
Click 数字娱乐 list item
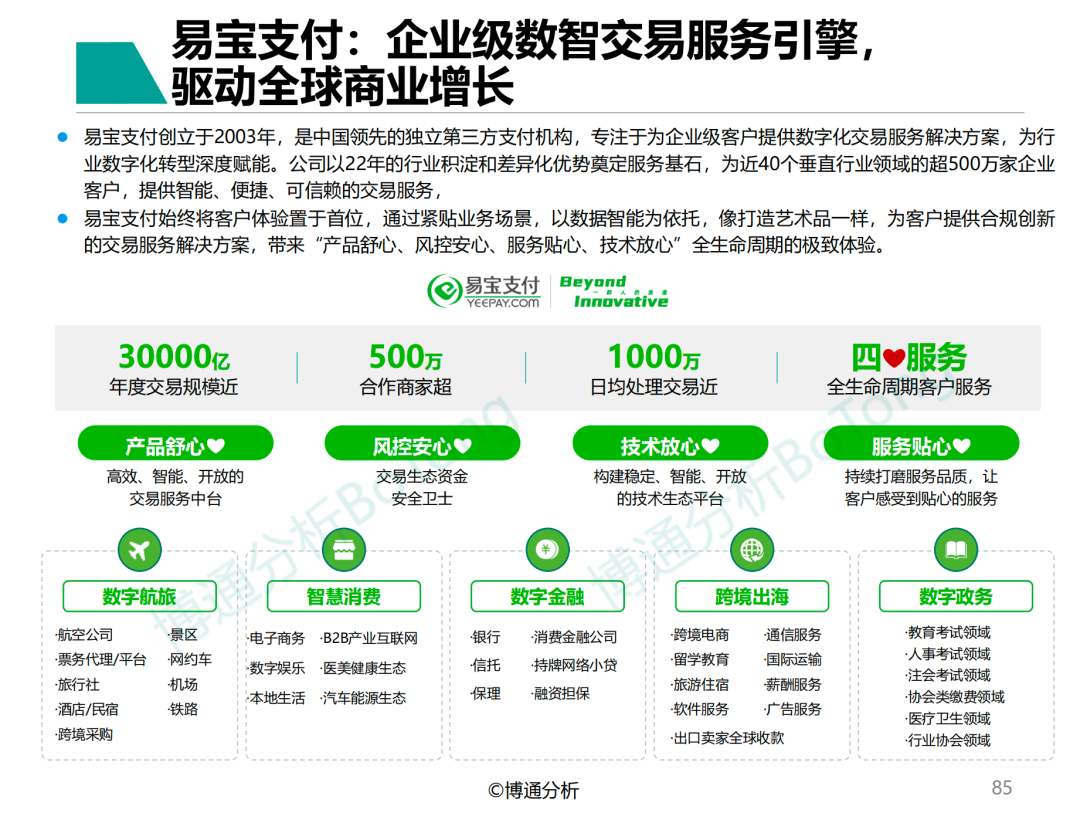point(277,668)
